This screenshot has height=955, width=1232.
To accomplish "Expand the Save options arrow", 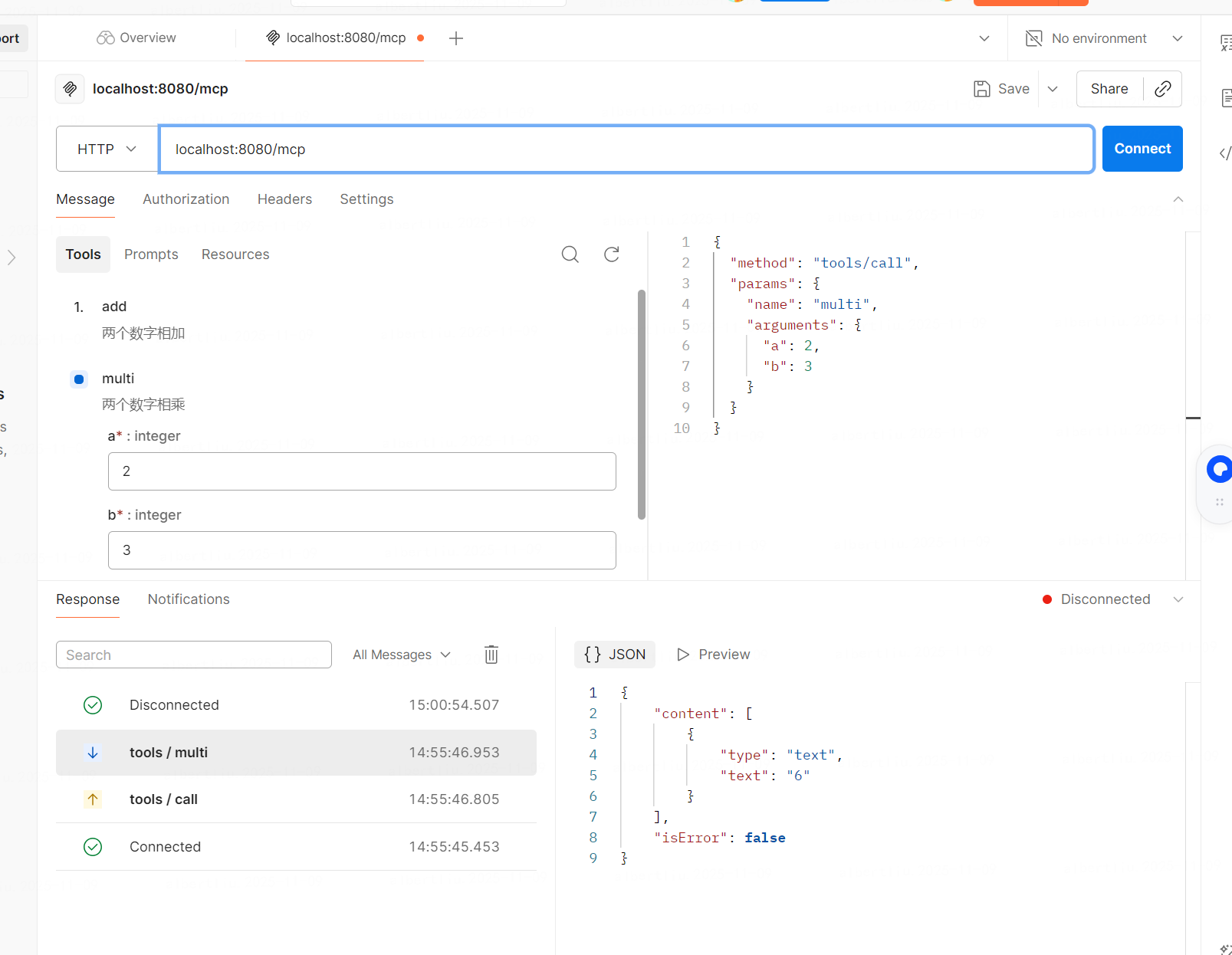I will pyautogui.click(x=1053, y=89).
